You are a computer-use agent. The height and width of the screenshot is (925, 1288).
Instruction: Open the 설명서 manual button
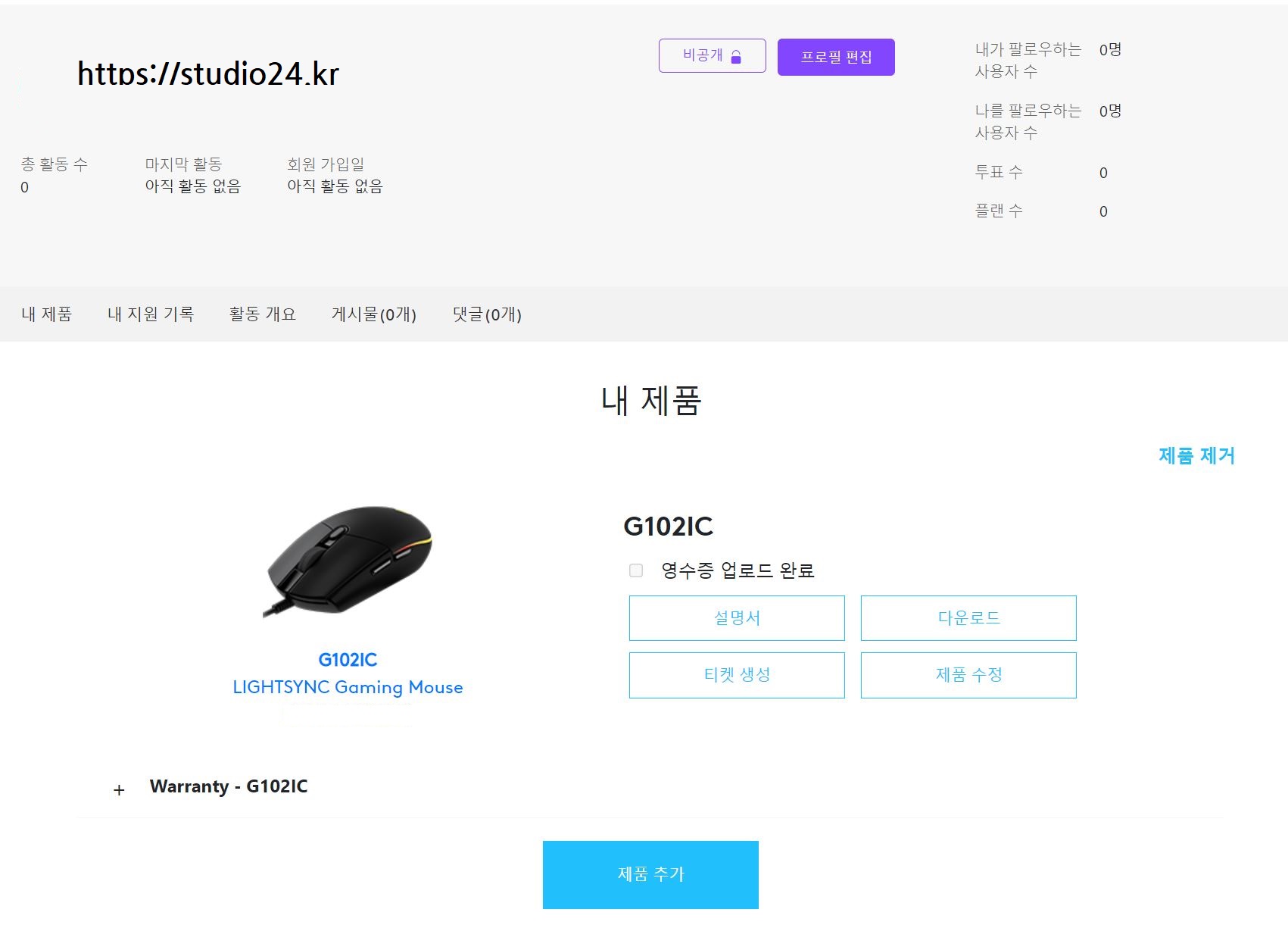[737, 618]
